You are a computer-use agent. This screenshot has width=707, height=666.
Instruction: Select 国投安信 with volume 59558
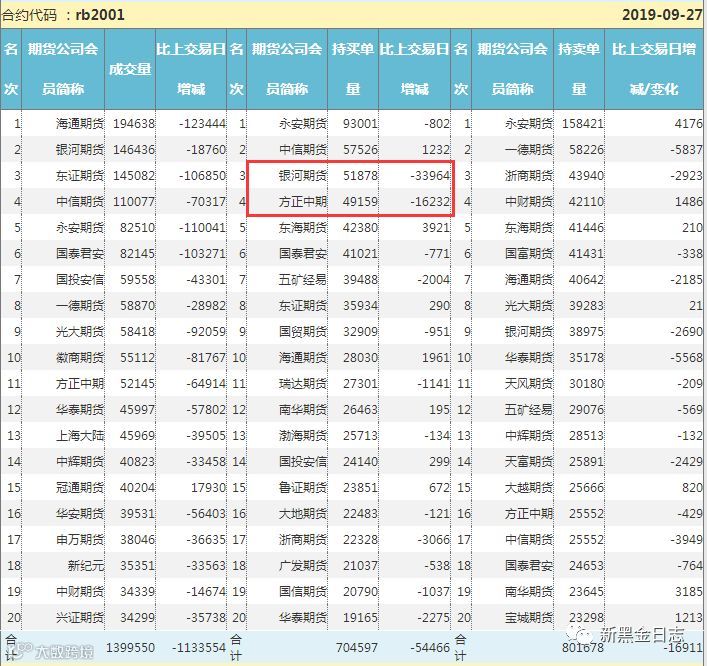[x=80, y=280]
